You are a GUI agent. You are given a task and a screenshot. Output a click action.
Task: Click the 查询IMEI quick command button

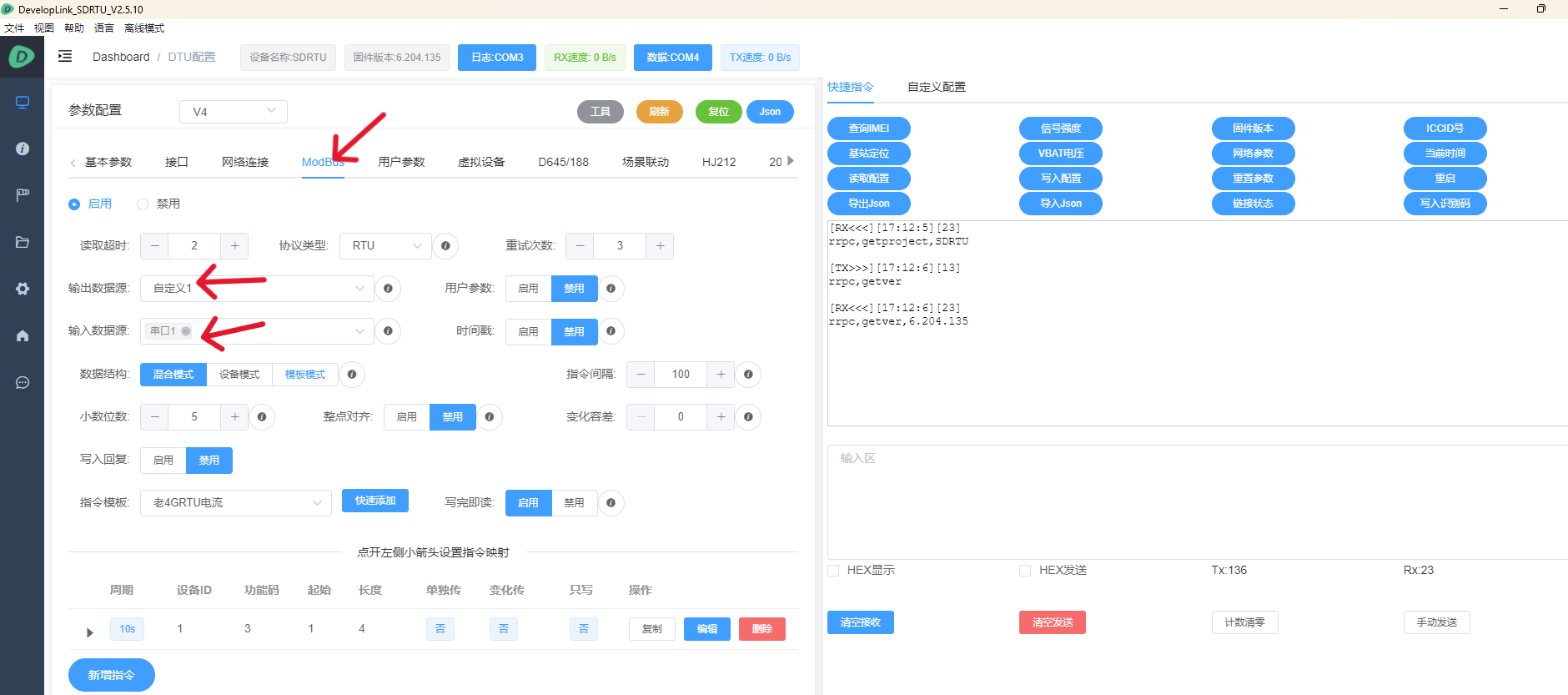point(868,128)
